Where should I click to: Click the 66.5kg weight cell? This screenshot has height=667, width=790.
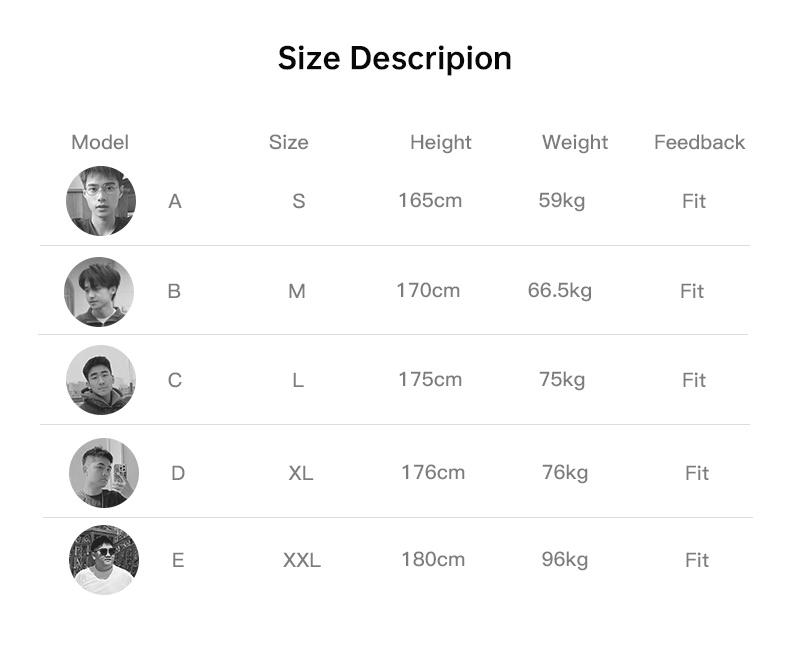(x=560, y=290)
